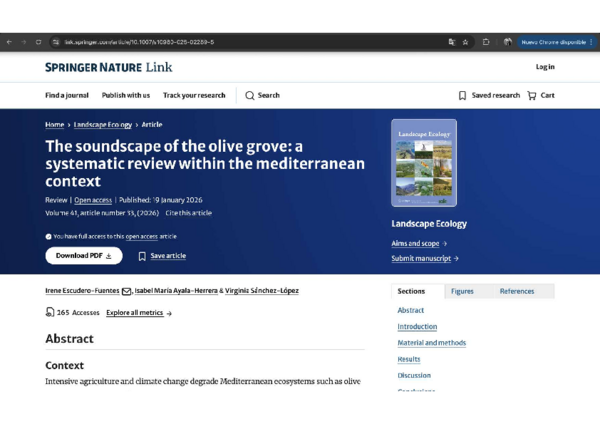Jump to Abstract section link
The image size is (600, 424).
411,310
